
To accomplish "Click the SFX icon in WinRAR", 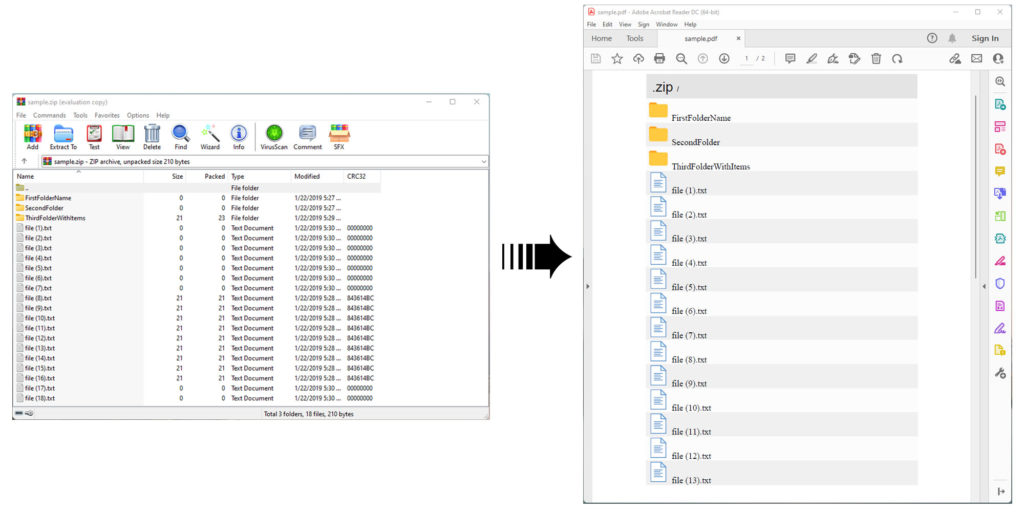I will [x=339, y=136].
